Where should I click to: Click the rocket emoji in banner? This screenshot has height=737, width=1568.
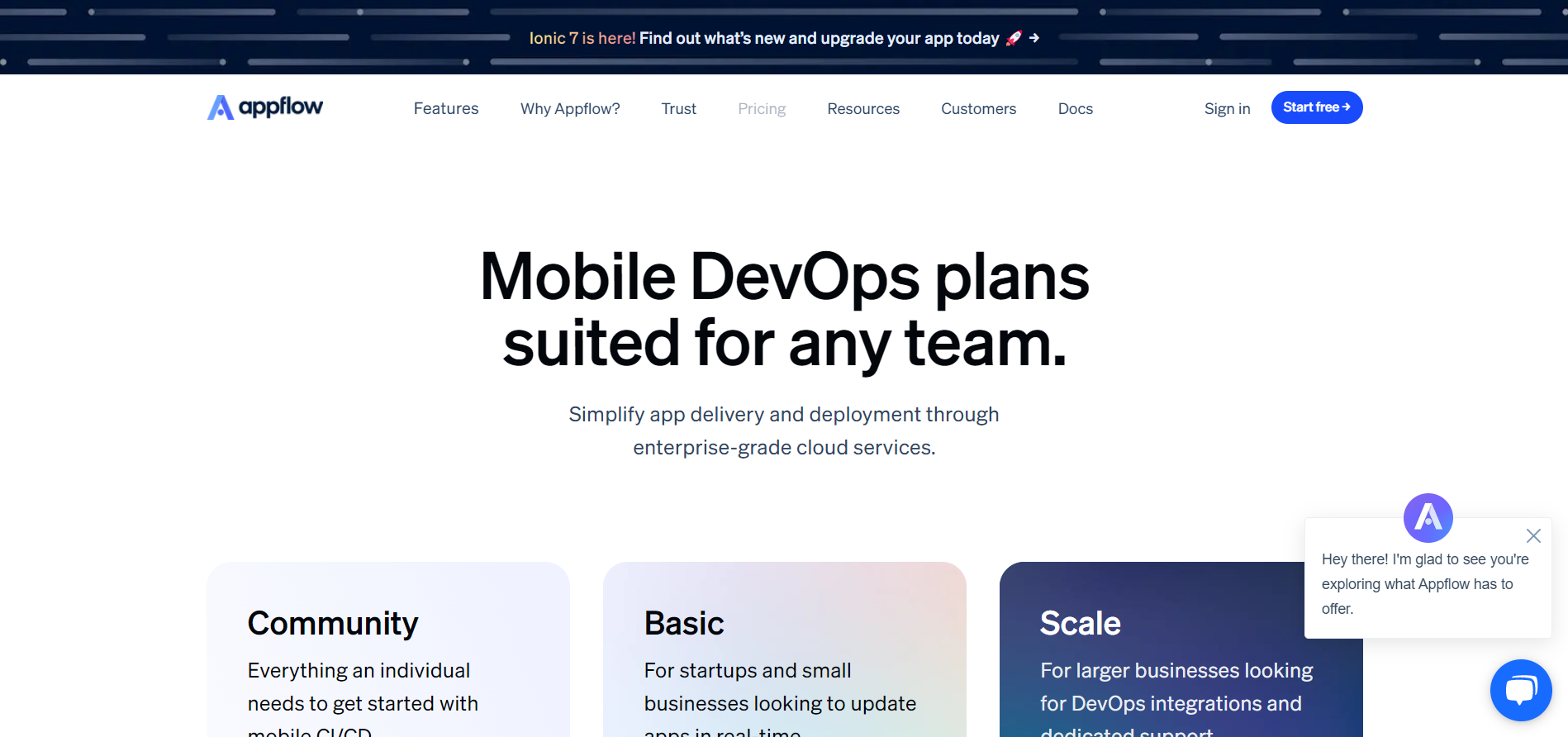tap(1014, 38)
